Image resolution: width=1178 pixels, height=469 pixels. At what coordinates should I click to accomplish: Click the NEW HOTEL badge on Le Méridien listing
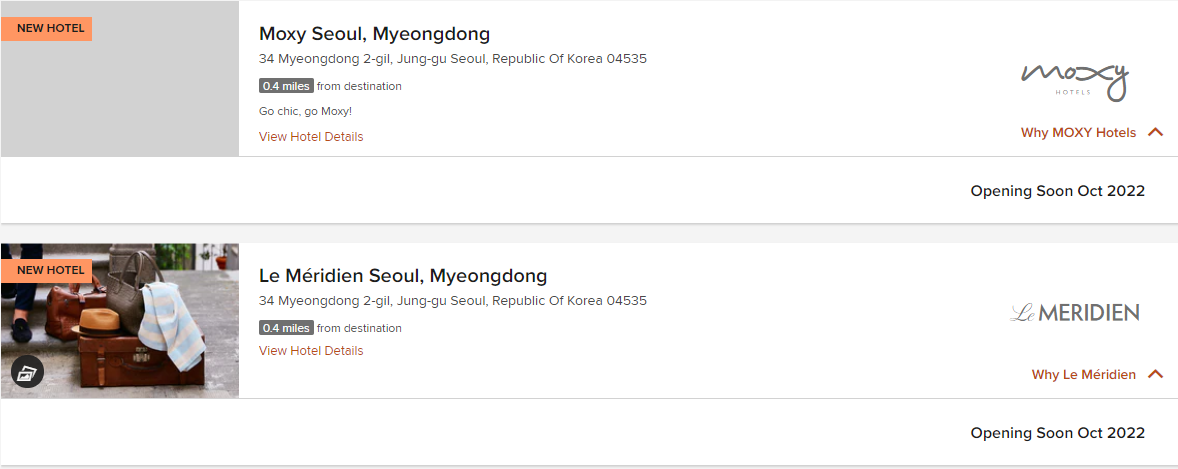(47, 270)
